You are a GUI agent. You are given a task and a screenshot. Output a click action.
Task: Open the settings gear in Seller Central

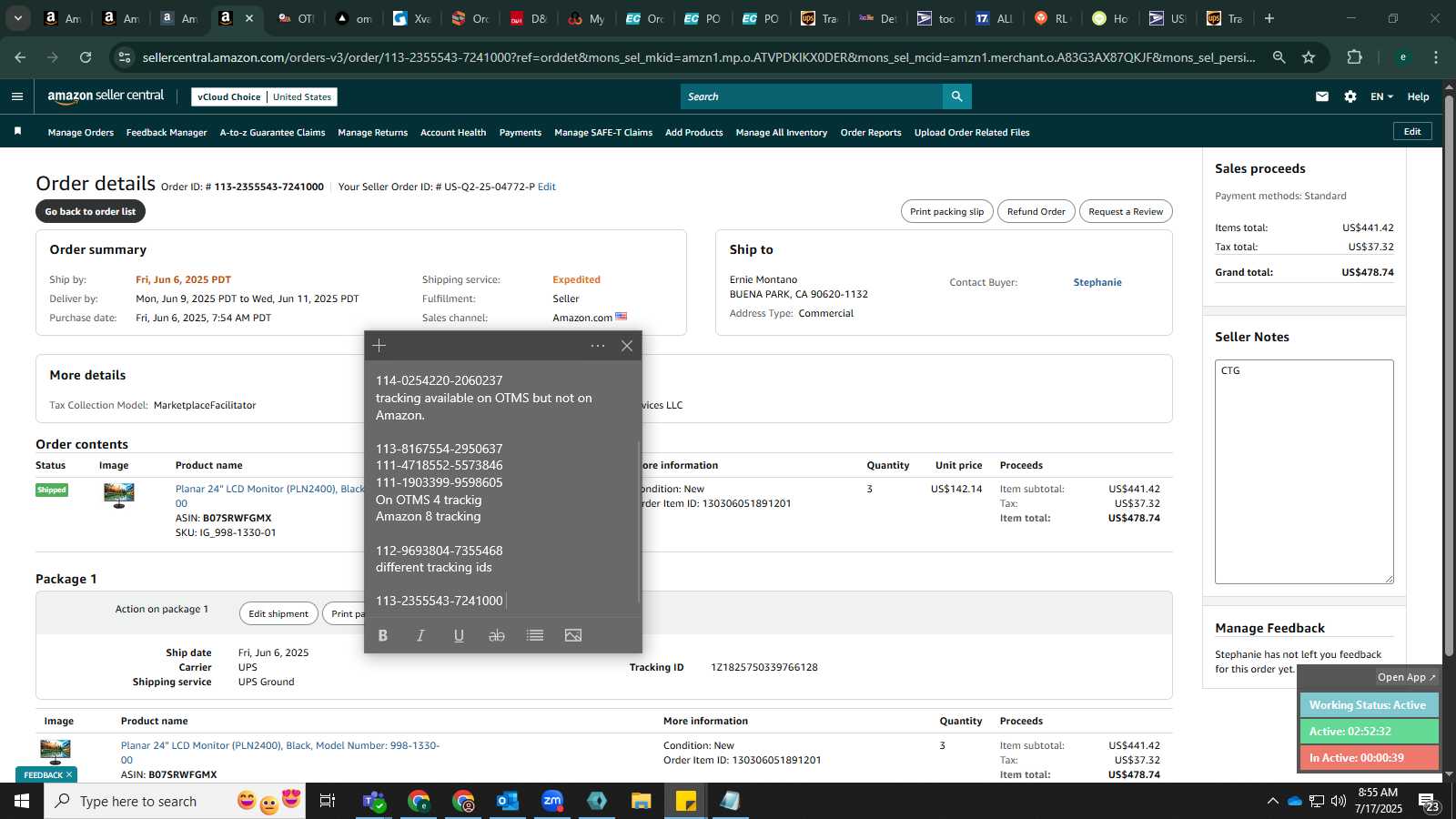click(x=1350, y=96)
